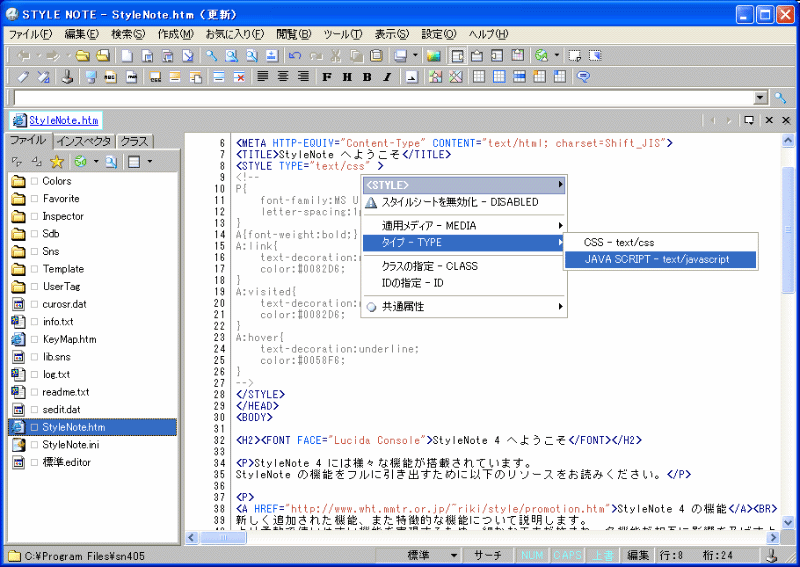
Task: Insert CSS stylesheet tag icon
Action: pos(156,77)
